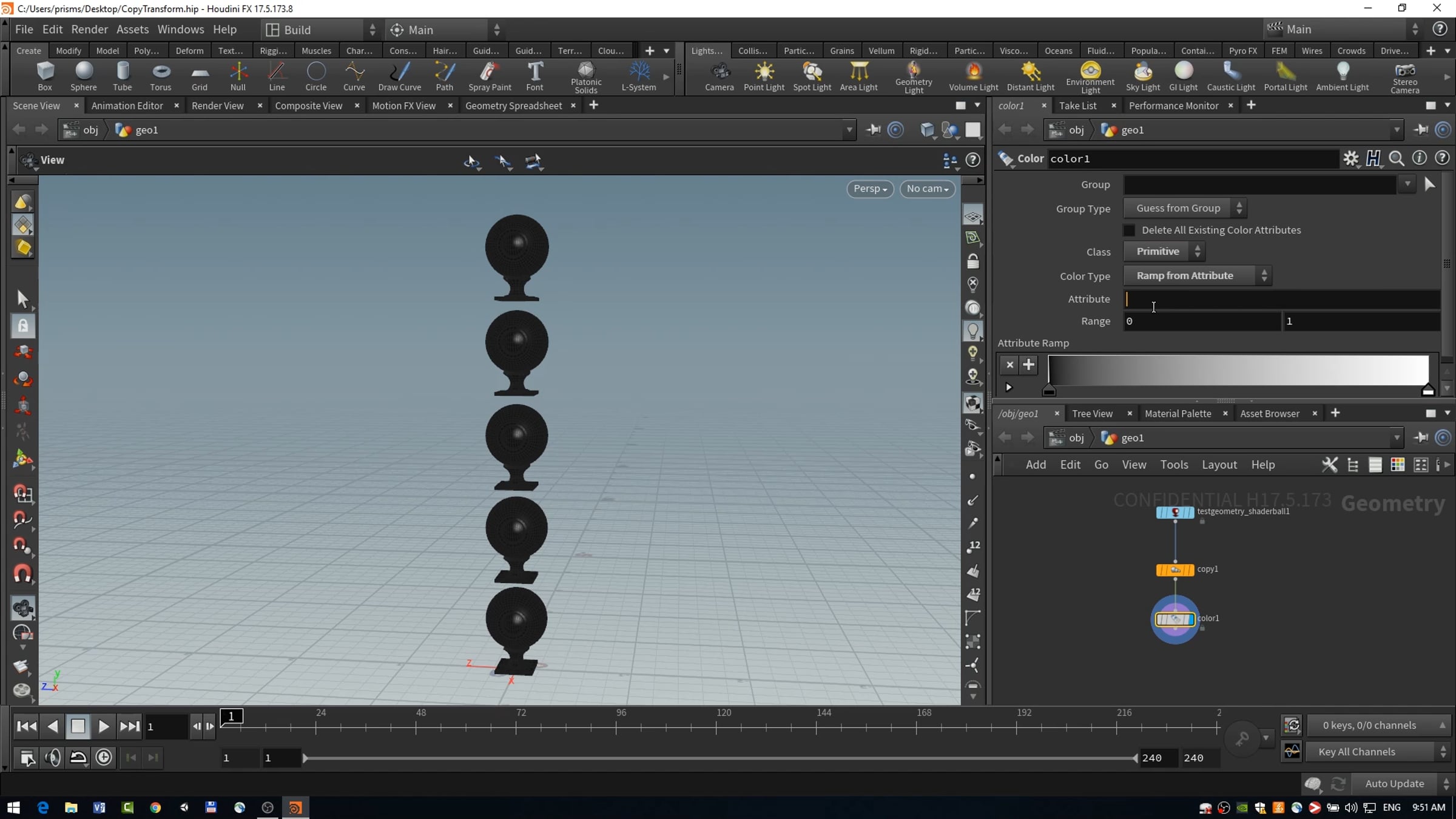This screenshot has height=819, width=1456.
Task: Add a Sky Light from shelf
Action: tap(1142, 76)
